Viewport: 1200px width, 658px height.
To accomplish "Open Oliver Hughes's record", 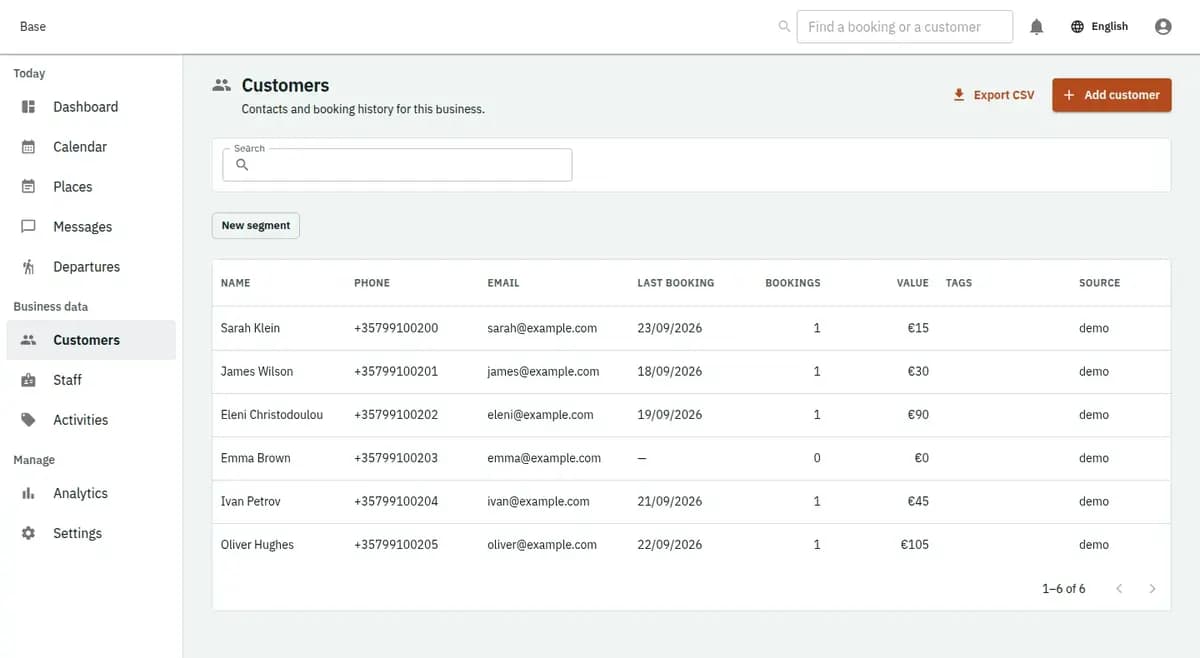I will tap(691, 545).
